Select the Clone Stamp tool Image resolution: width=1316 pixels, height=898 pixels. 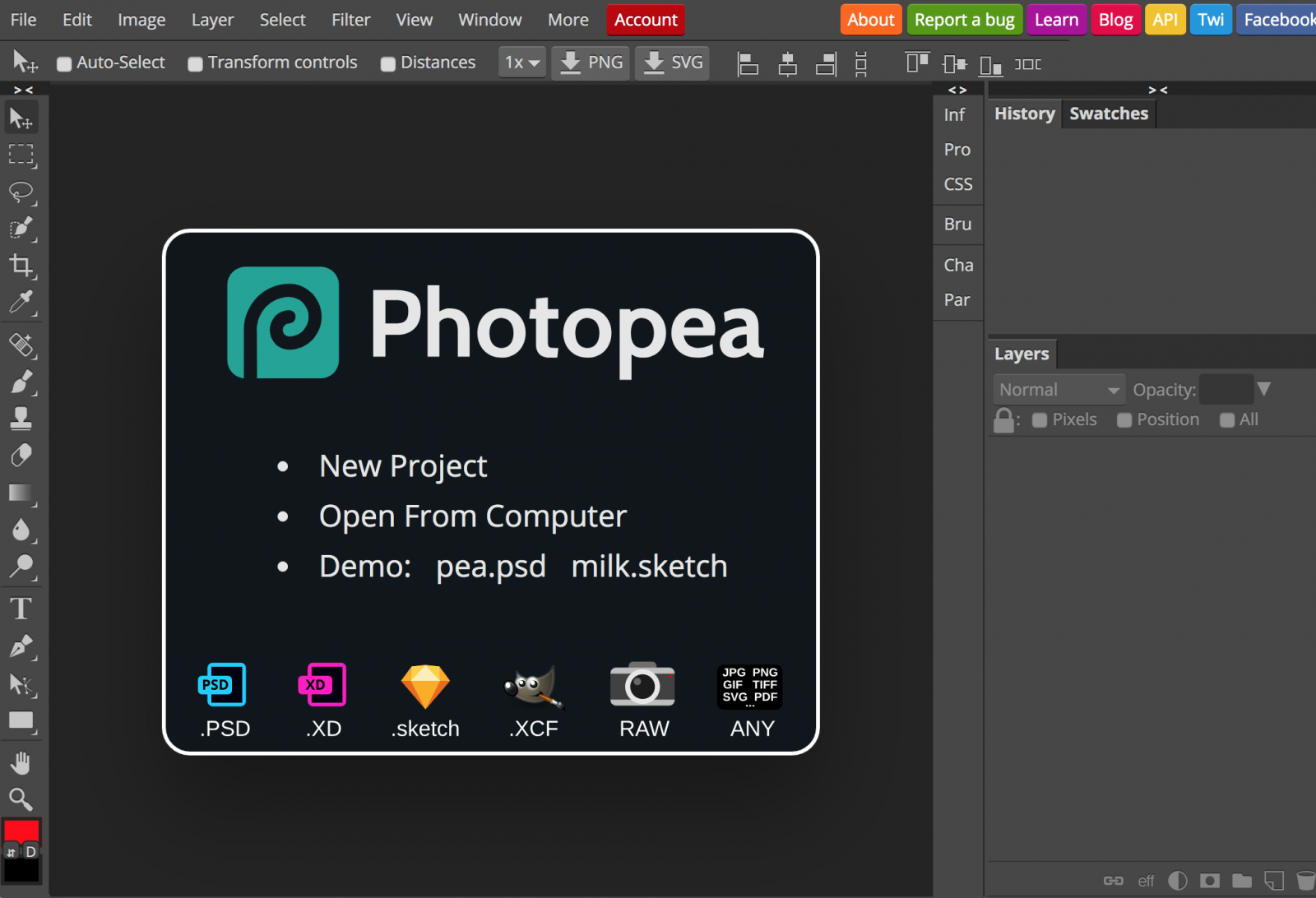pyautogui.click(x=21, y=419)
